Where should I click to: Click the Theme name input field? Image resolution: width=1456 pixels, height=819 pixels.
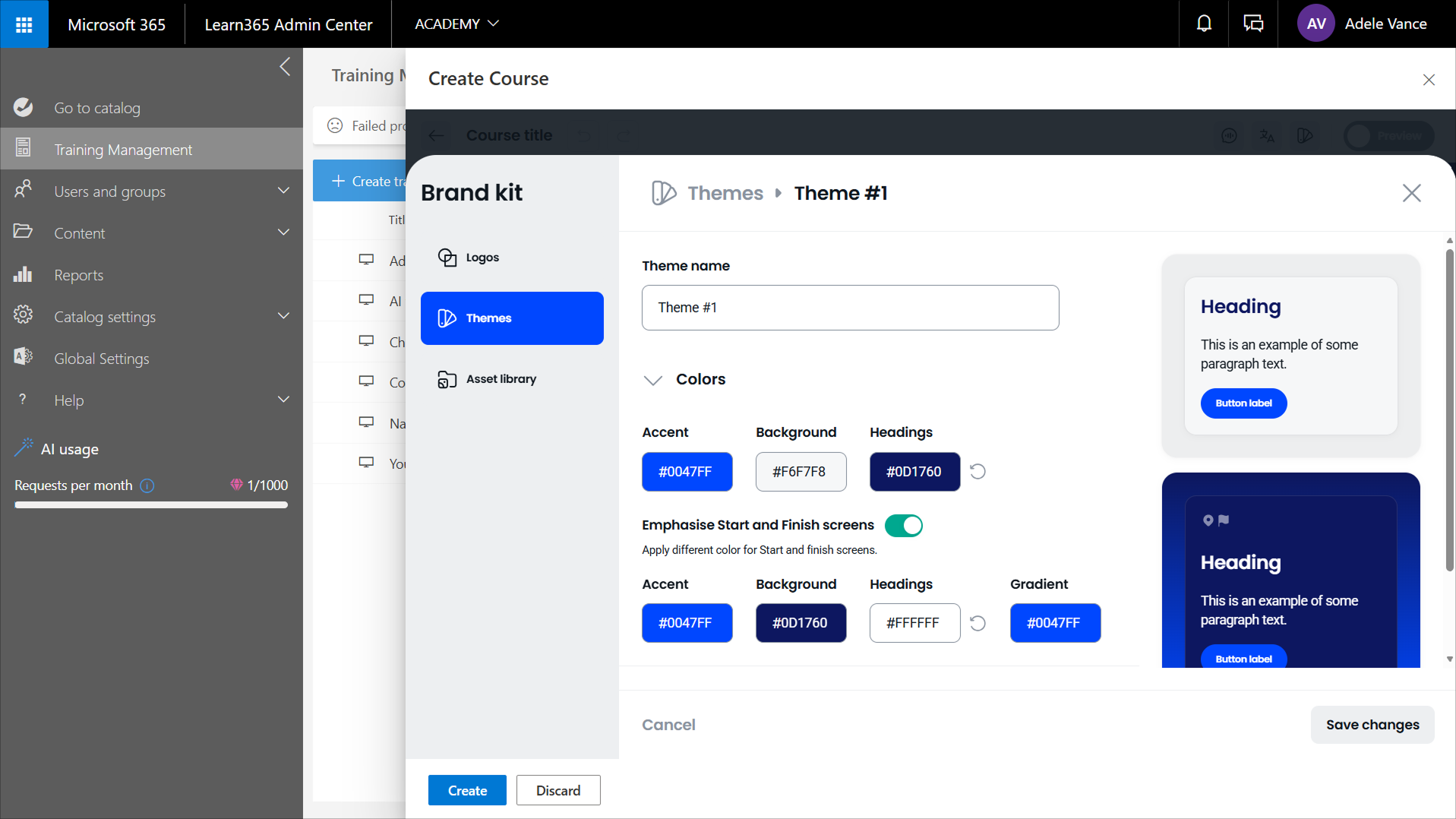click(x=849, y=308)
